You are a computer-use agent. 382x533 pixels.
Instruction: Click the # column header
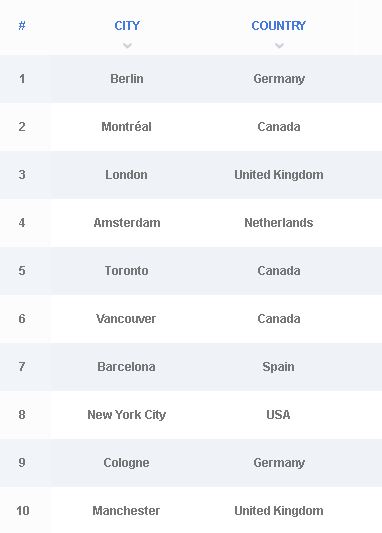[22, 25]
